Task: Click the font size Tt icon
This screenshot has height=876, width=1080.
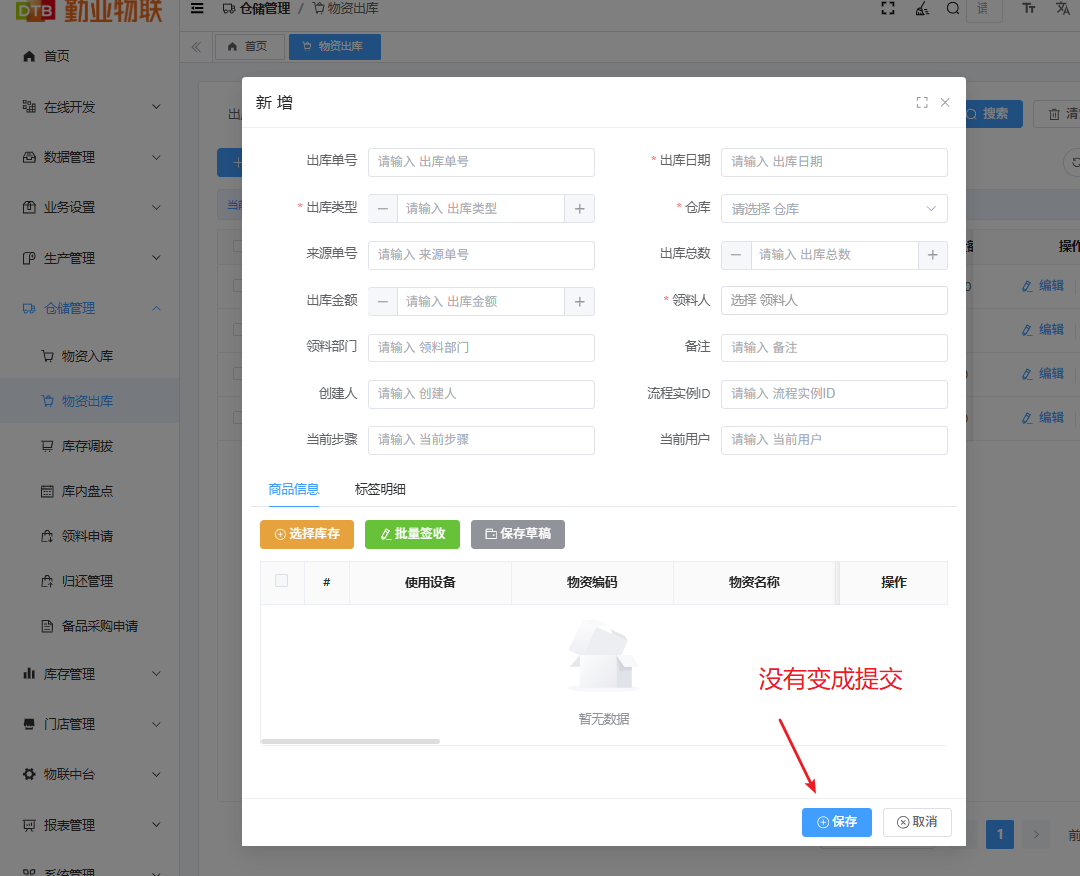Action: [1028, 8]
